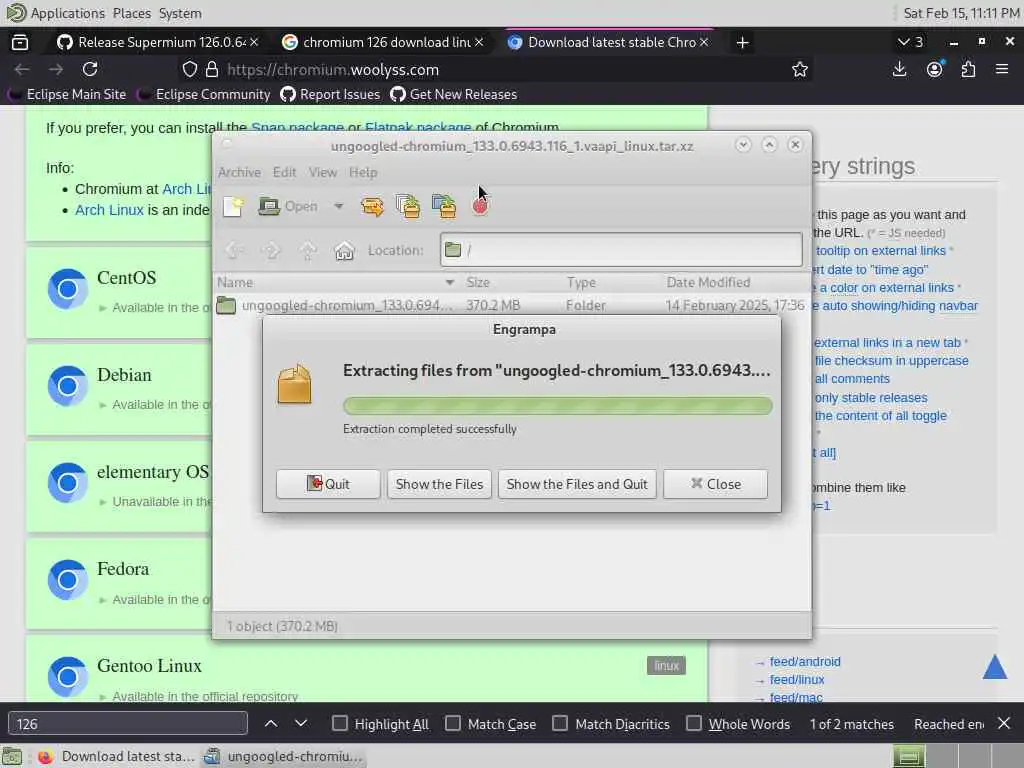Click the red stop operation icon
Image resolution: width=1024 pixels, height=768 pixels.
pyautogui.click(x=480, y=206)
